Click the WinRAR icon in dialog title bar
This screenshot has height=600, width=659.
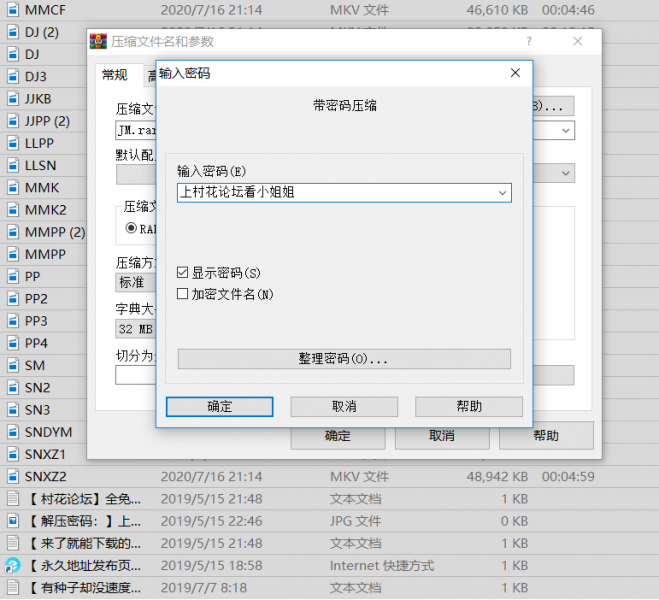pyautogui.click(x=98, y=41)
